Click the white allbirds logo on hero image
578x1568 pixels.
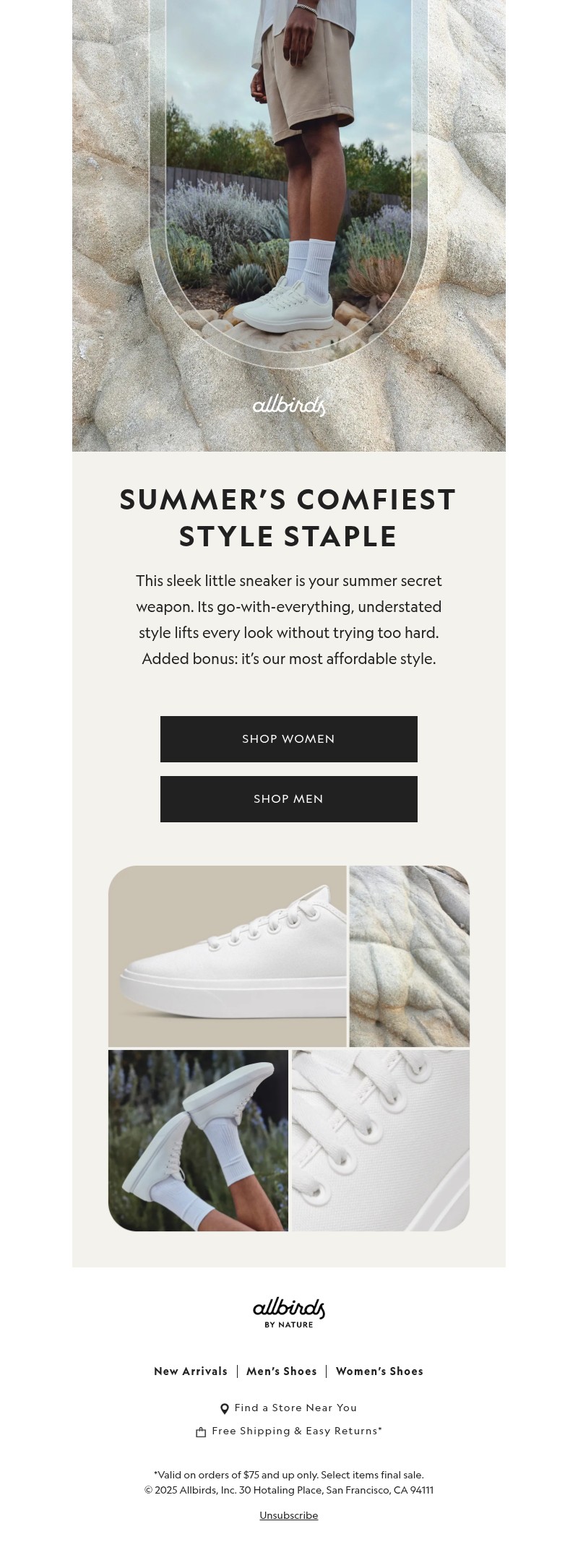coord(289,405)
